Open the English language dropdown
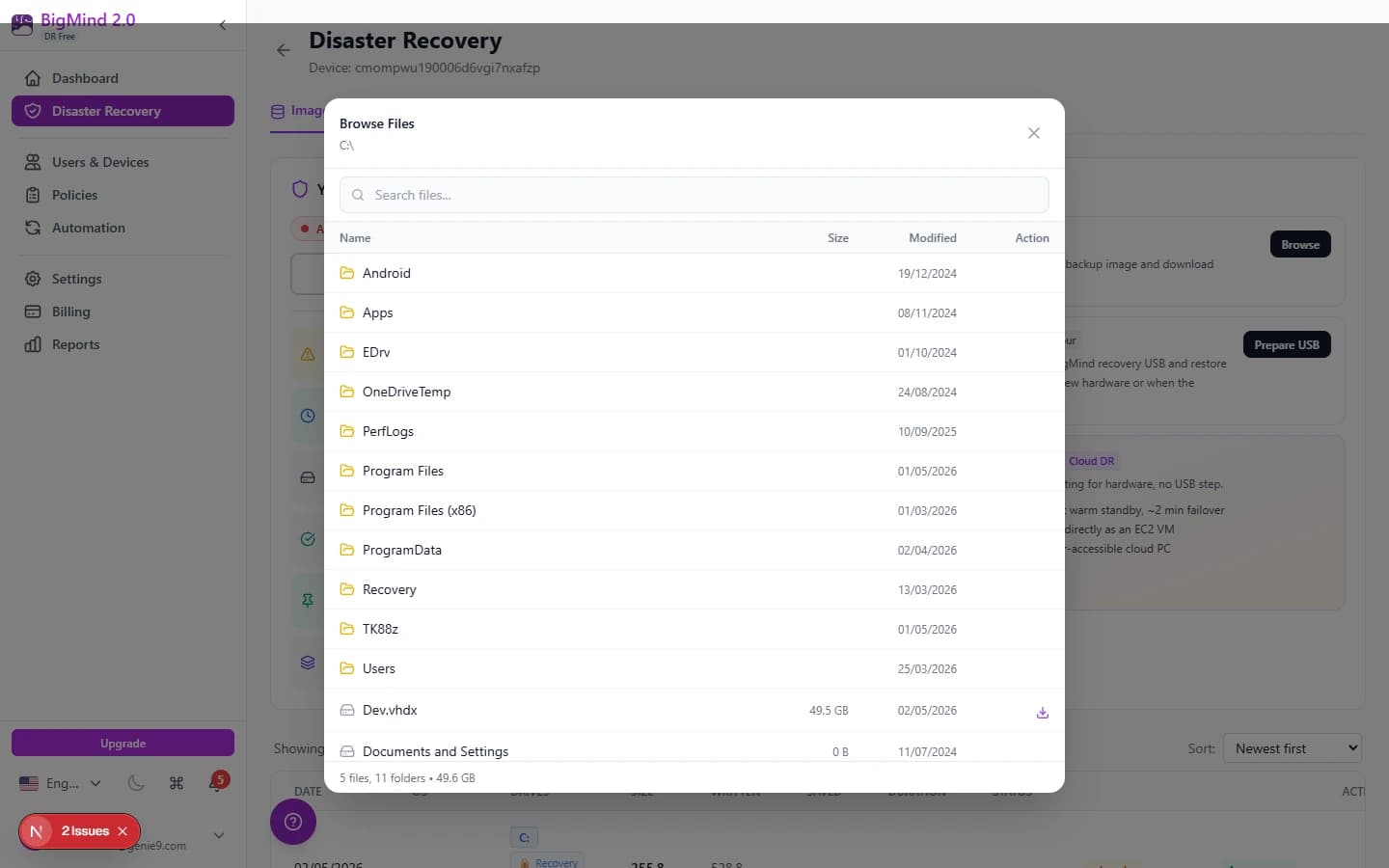The height and width of the screenshot is (868, 1389). pyautogui.click(x=61, y=783)
